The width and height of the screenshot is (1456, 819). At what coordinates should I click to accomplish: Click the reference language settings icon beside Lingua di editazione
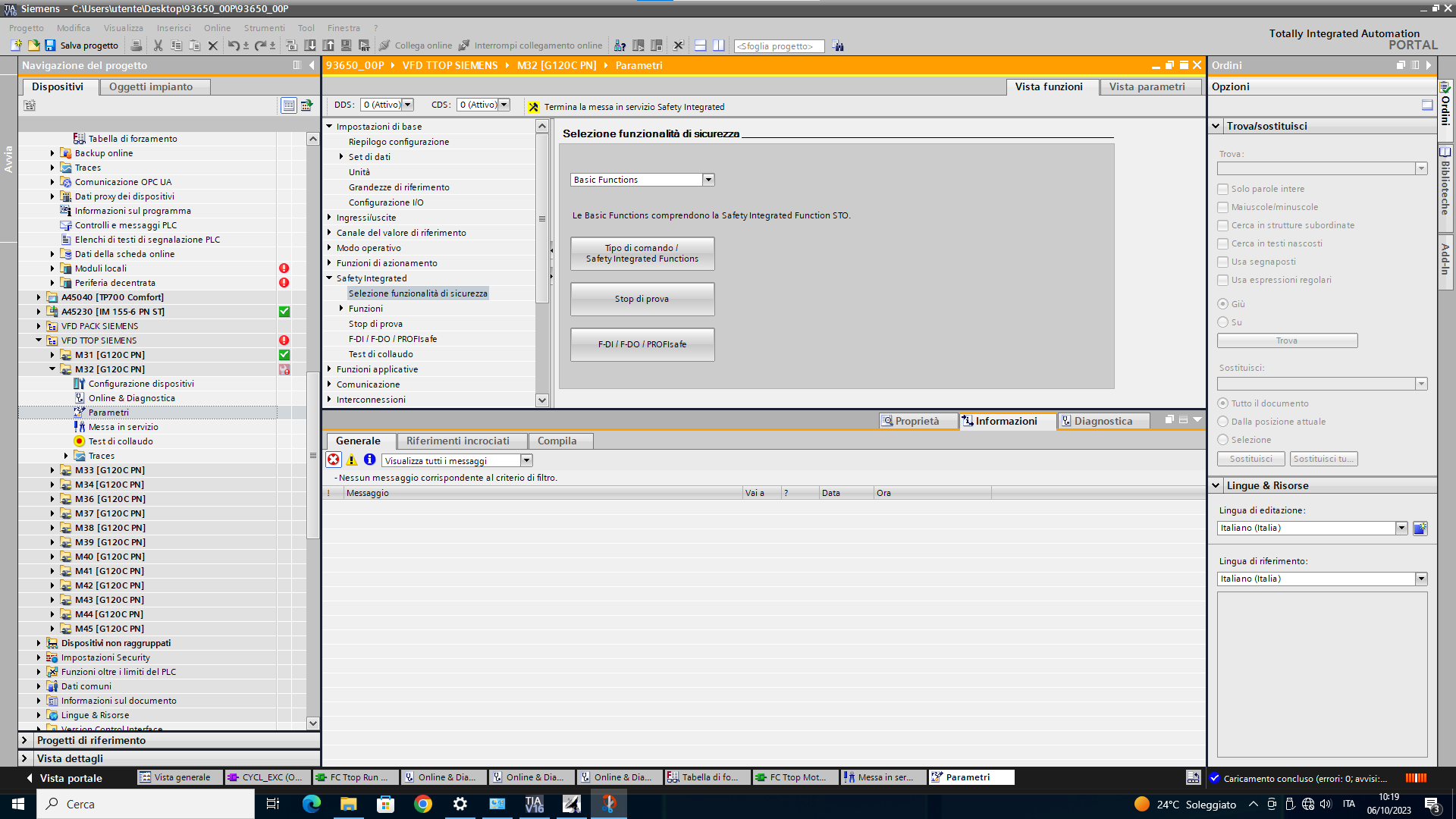click(1420, 528)
